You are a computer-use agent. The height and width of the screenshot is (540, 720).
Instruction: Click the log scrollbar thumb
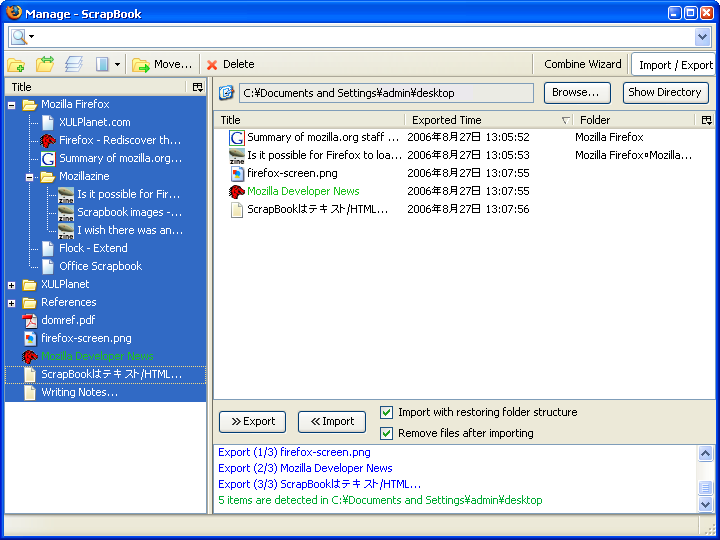(705, 488)
